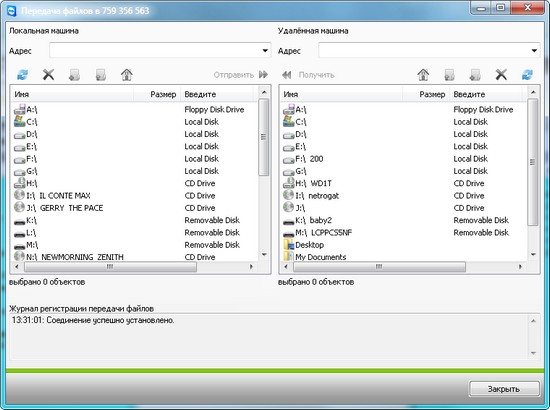
Task: Refresh the local machine file list
Action: click(x=22, y=75)
